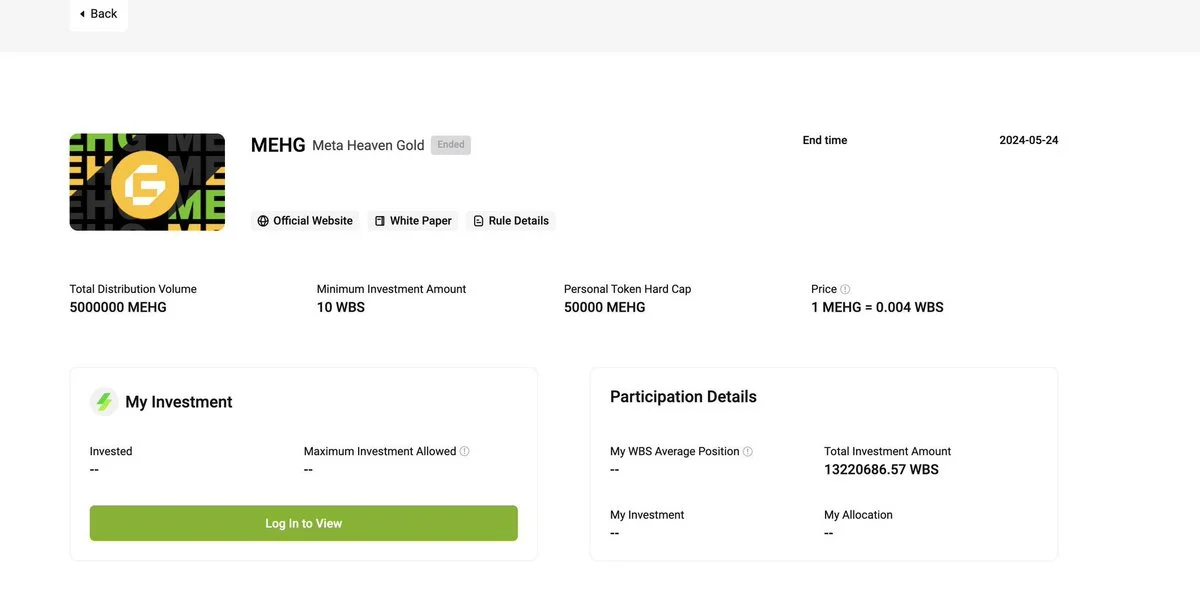1200x615 pixels.
Task: Click the 1 MEHG = 0.004 WBS price
Action: [877, 308]
